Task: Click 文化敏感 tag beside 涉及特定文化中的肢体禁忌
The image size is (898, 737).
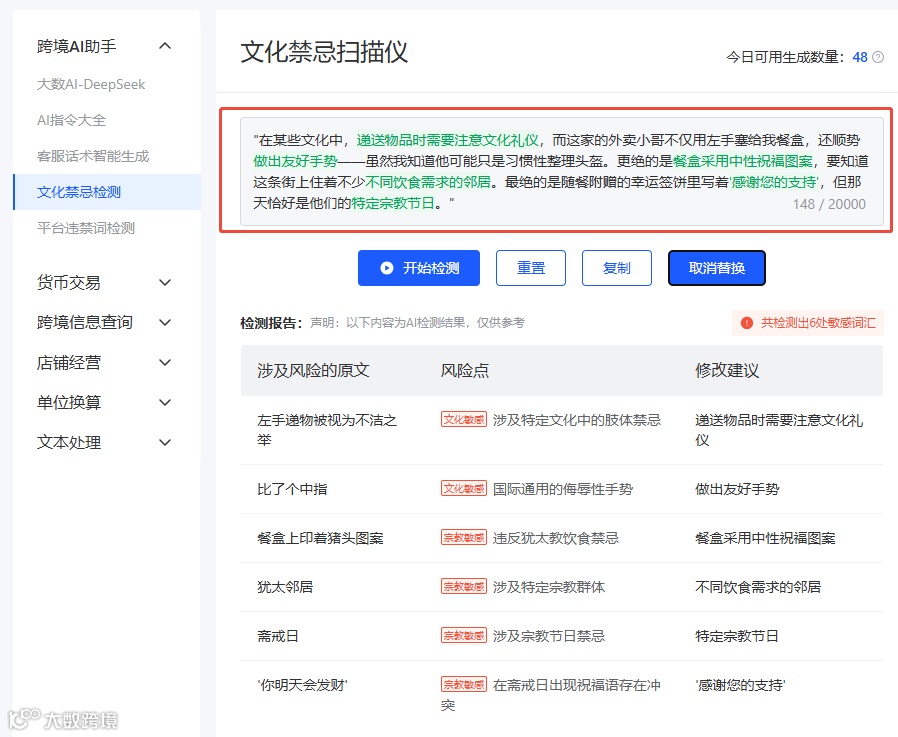Action: (x=464, y=420)
